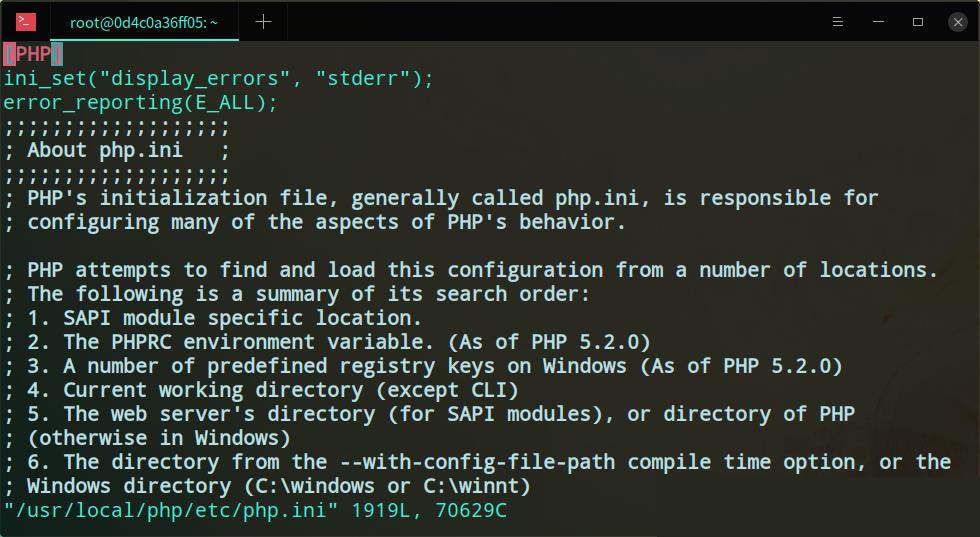The height and width of the screenshot is (537, 980).
Task: Click the "PHP's initialization file" comment line
Action: pyautogui.click(x=440, y=198)
